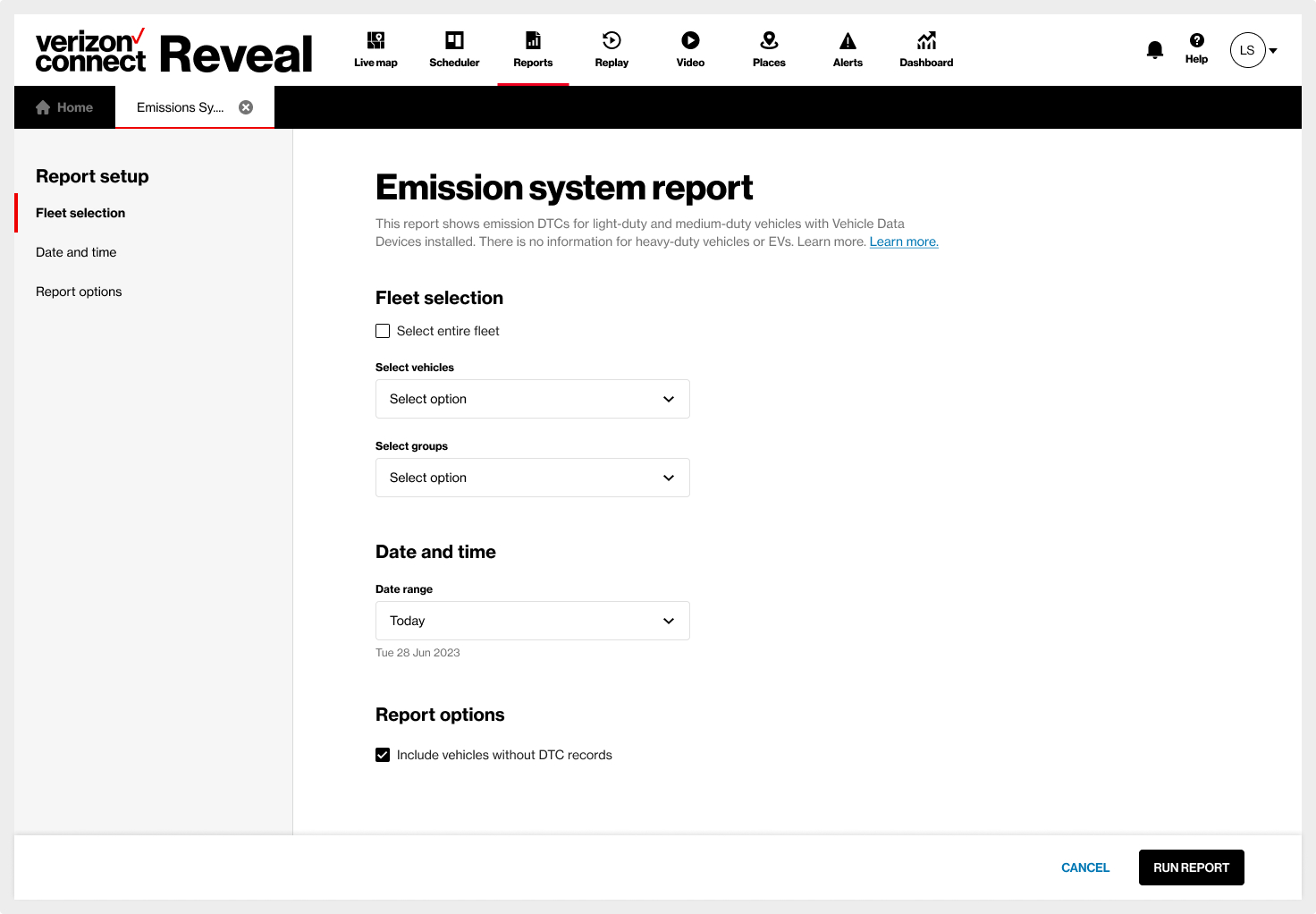The height and width of the screenshot is (914, 1316).
Task: Select Date and time in Report setup
Action: pos(76,252)
